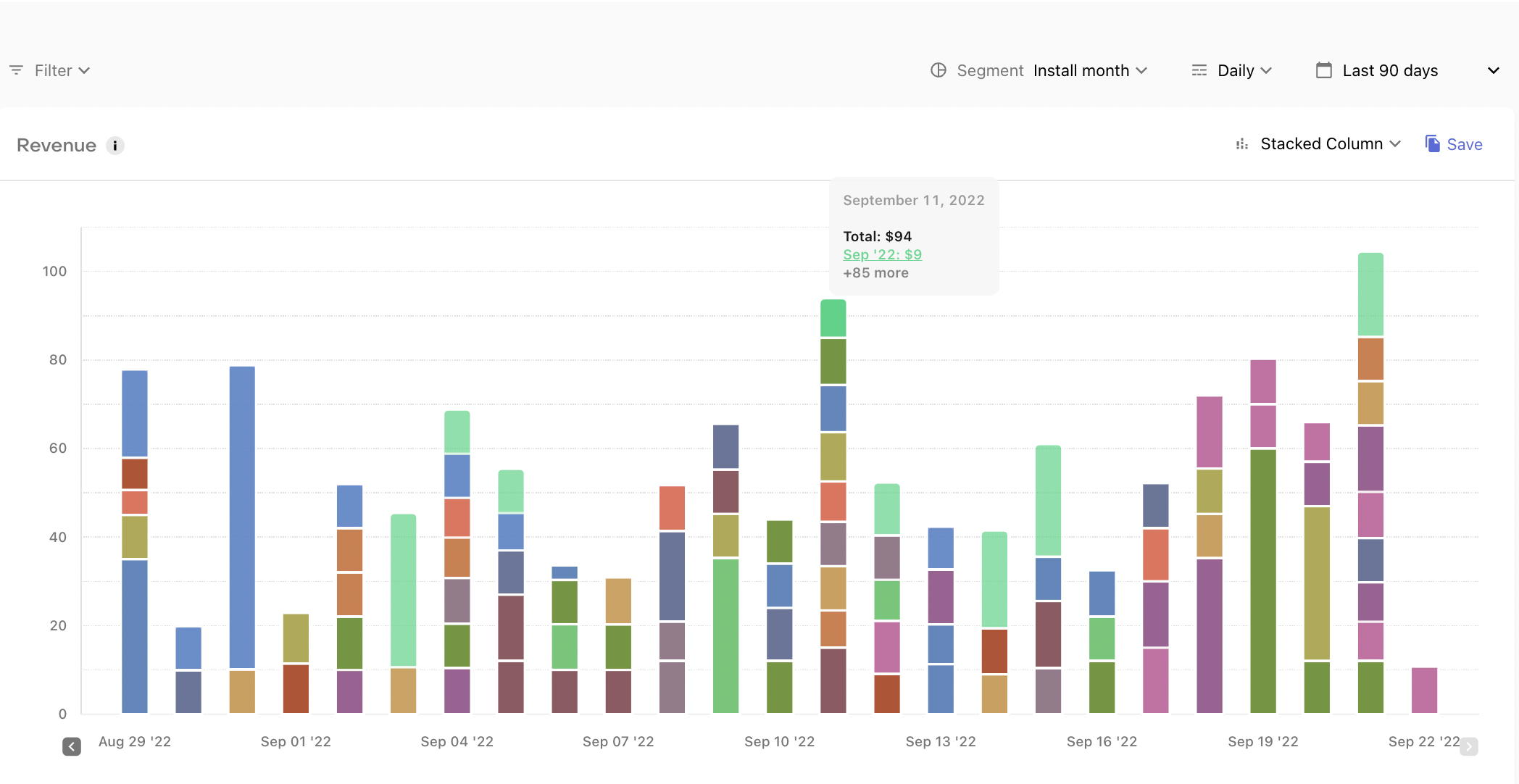
Task: Open the Sep '22: $9 tooltip link
Action: pos(882,254)
